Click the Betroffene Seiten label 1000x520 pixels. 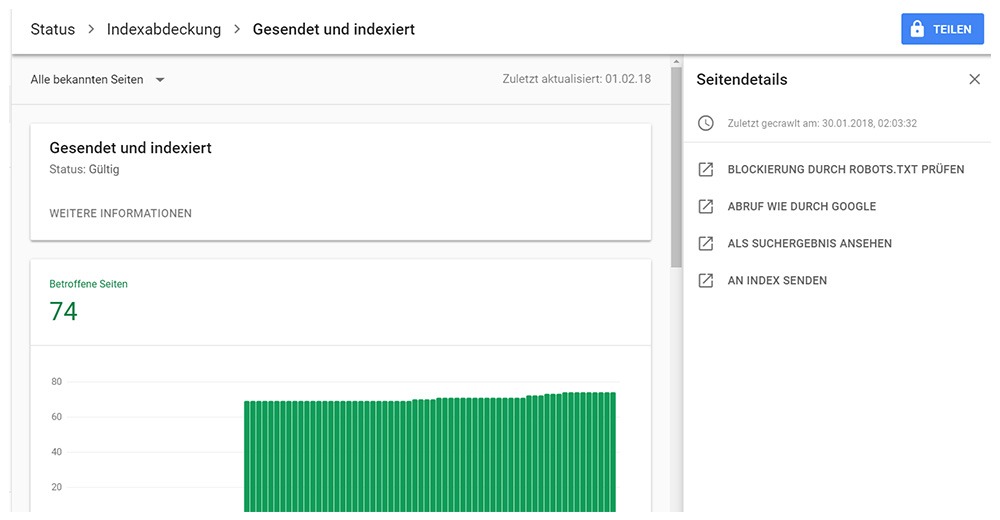pyautogui.click(x=88, y=284)
